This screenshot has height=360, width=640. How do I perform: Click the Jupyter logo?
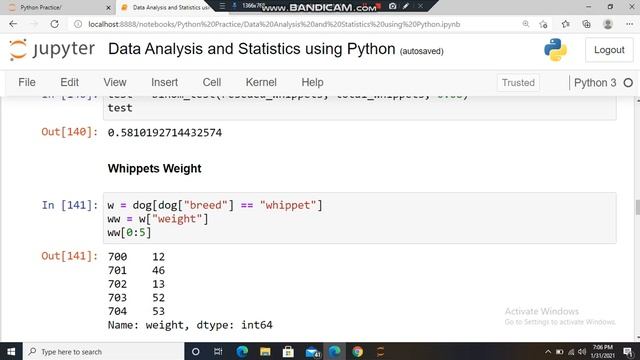pos(52,49)
